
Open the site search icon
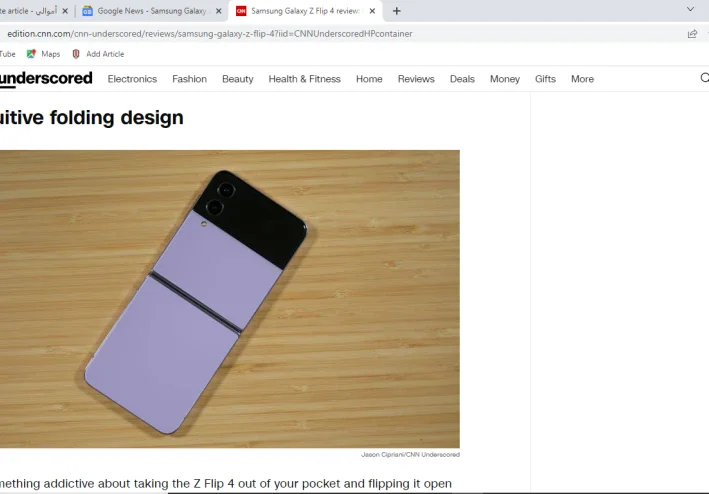pos(704,78)
